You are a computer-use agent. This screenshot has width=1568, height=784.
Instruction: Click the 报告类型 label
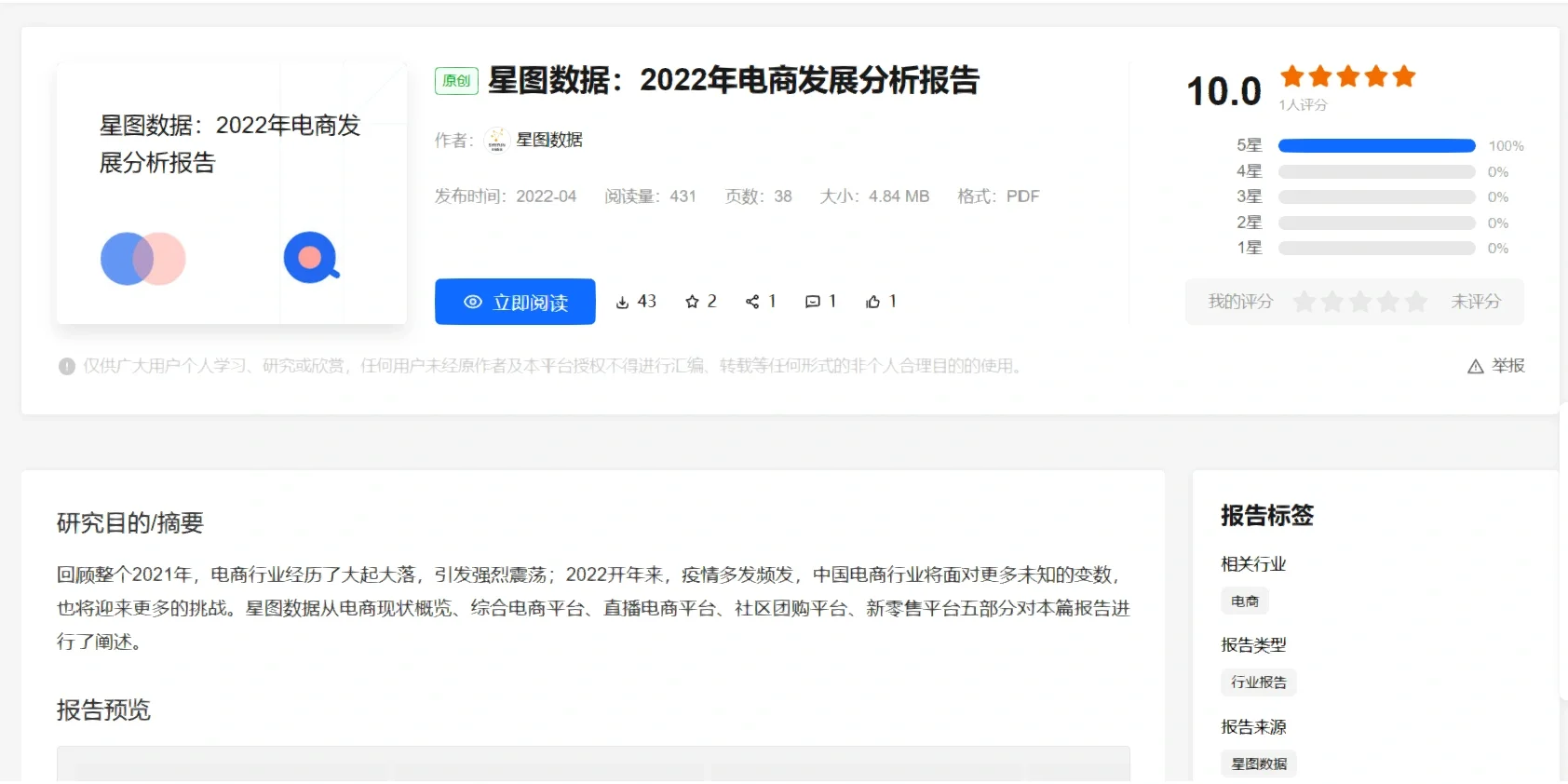(x=1253, y=645)
